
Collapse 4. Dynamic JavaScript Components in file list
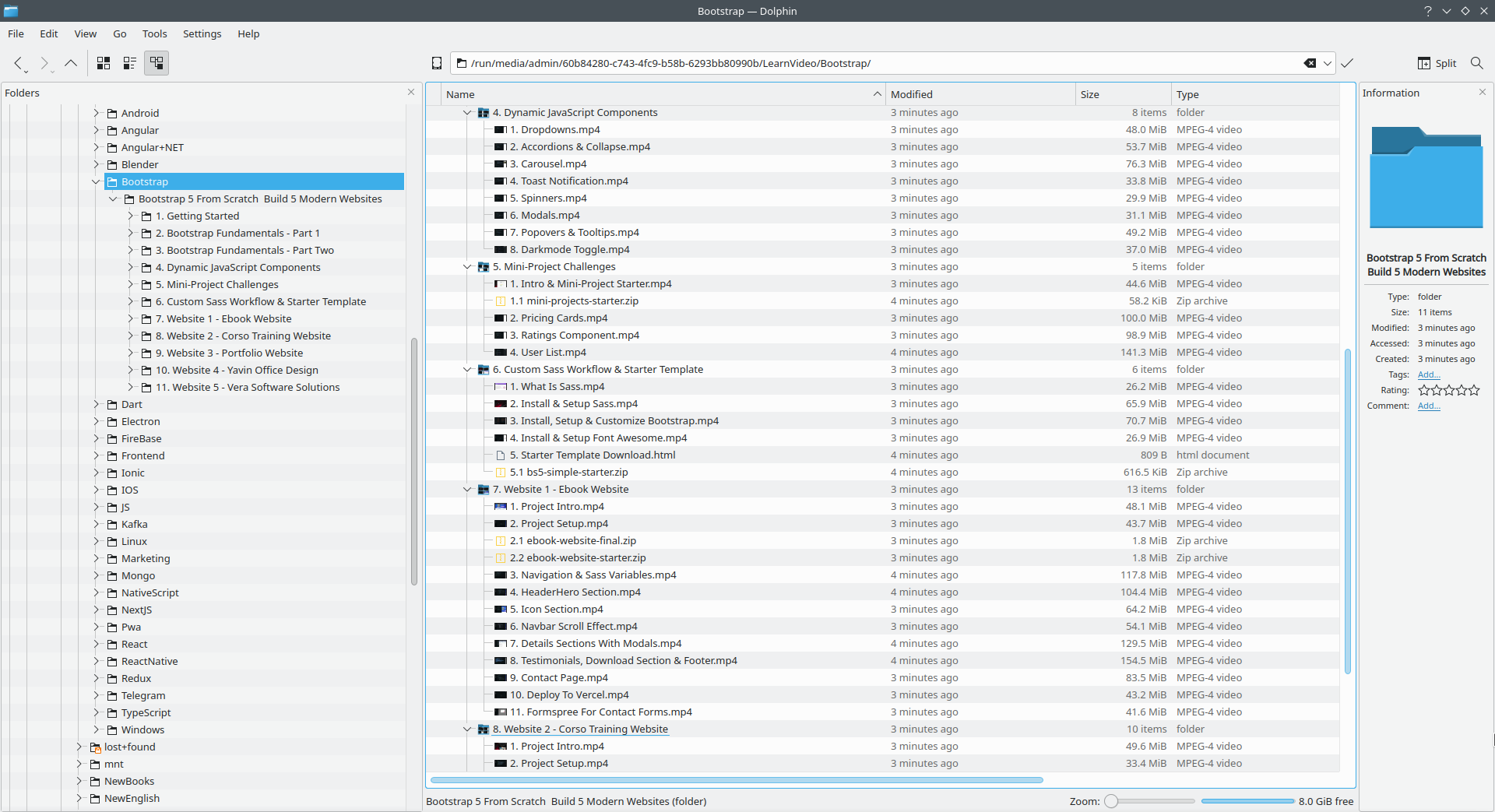(467, 113)
